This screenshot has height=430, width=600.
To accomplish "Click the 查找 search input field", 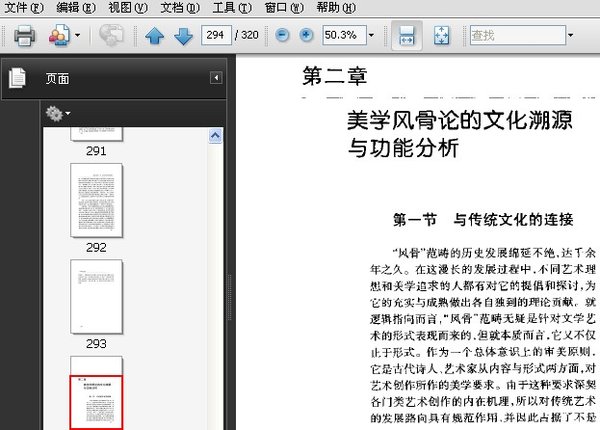I will [x=516, y=36].
